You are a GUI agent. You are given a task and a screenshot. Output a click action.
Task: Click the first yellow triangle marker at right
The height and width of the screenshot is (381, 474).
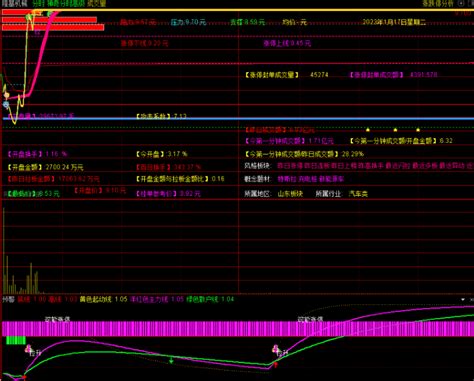tap(368, 129)
